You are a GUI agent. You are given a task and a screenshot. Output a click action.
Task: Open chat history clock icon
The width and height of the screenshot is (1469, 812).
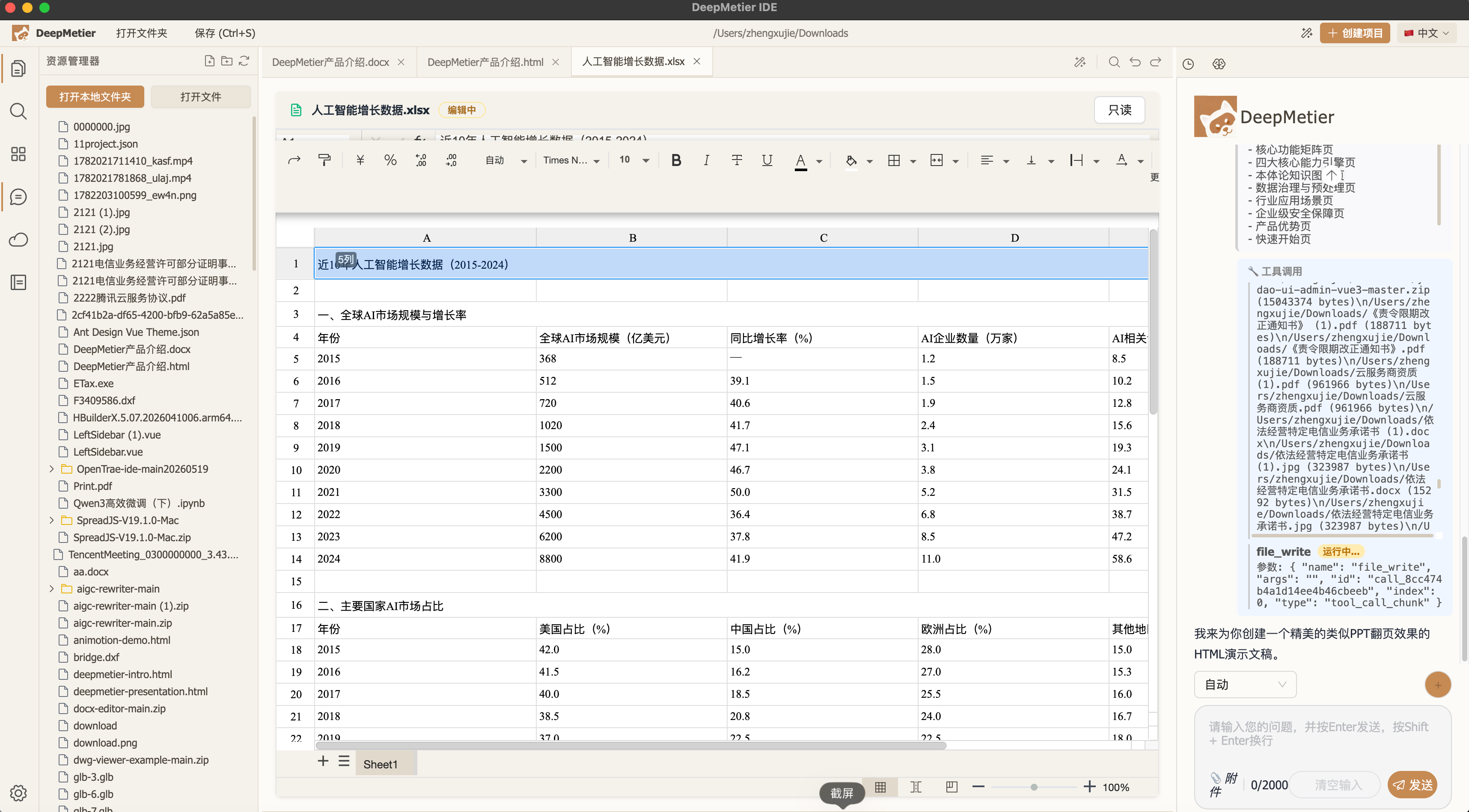point(1188,64)
